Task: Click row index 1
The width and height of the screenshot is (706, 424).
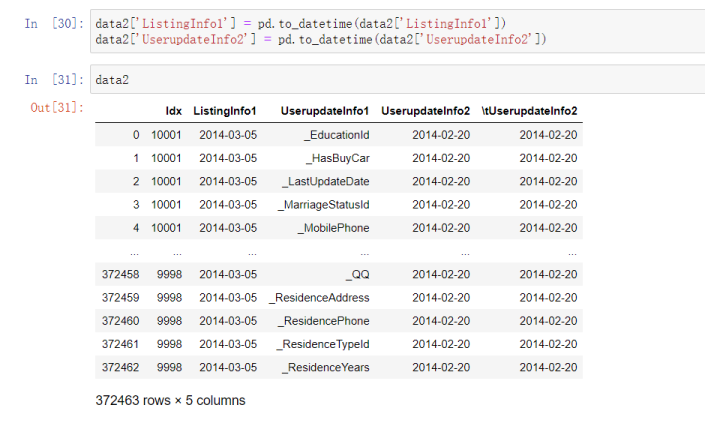Action: pyautogui.click(x=136, y=158)
